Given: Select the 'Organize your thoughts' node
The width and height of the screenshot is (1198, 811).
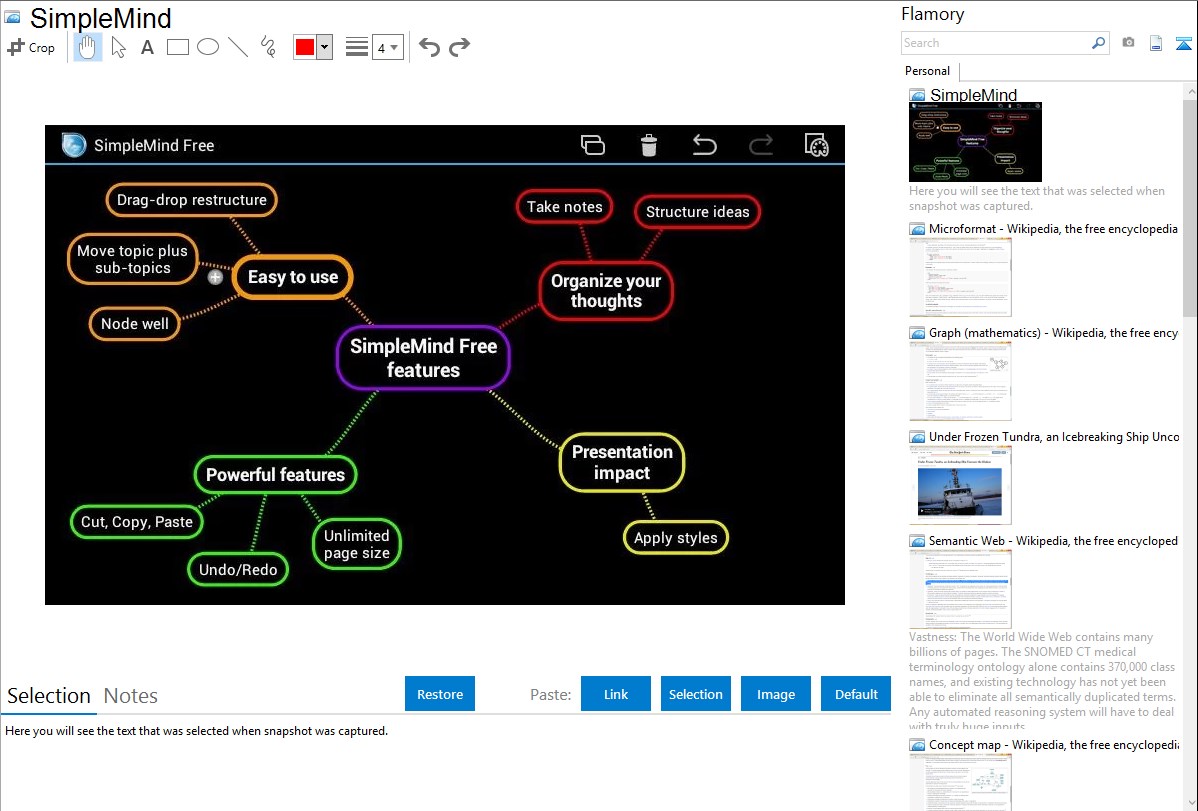Looking at the screenshot, I should point(606,290).
